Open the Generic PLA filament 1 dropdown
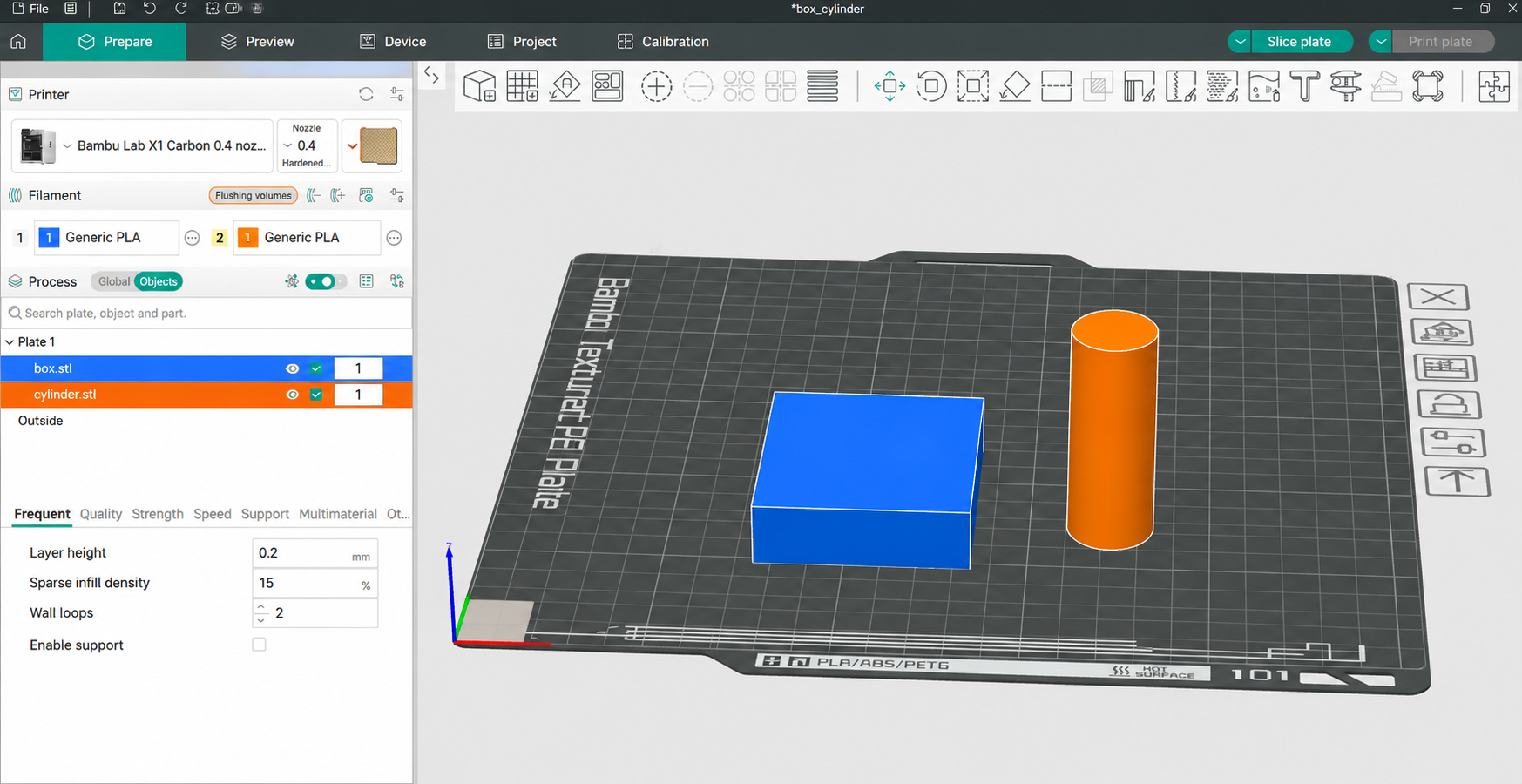The image size is (1522, 784). pyautogui.click(x=106, y=237)
